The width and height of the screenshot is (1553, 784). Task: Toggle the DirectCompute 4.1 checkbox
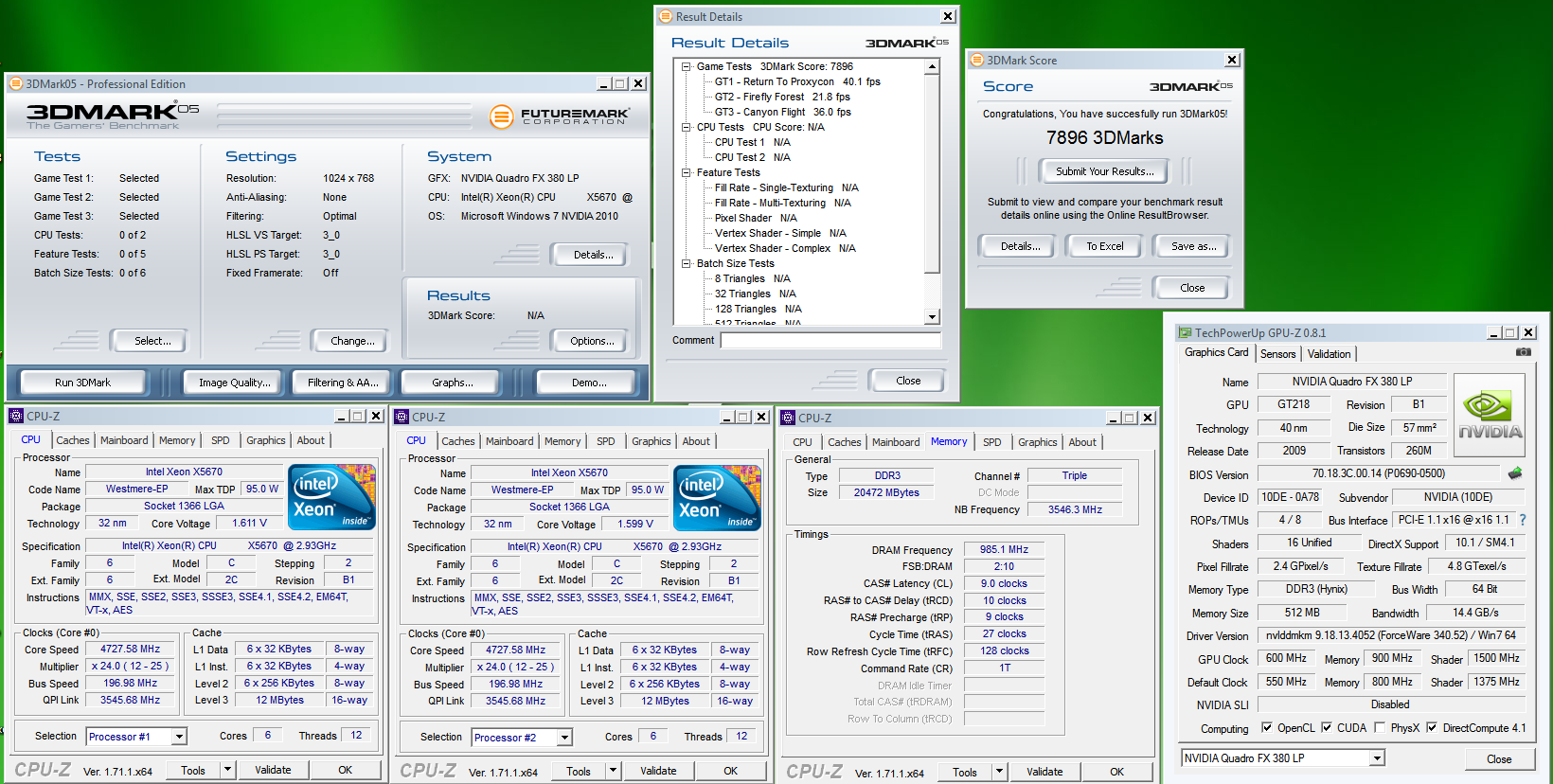(1433, 728)
